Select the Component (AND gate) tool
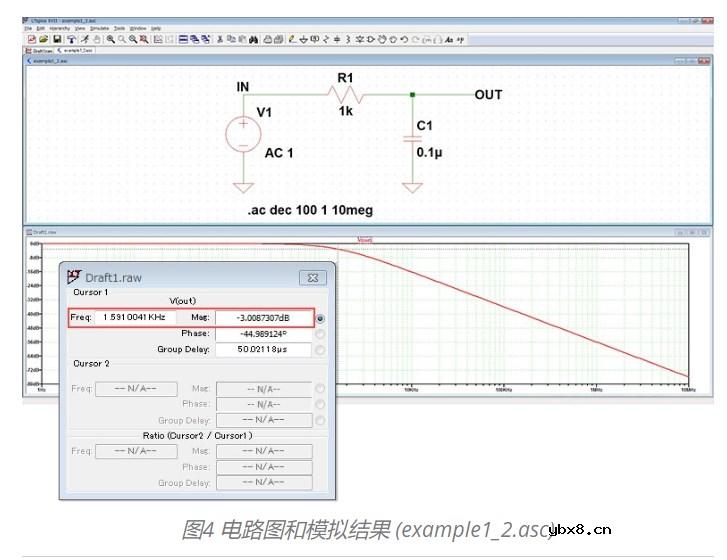Screen dimensions: 727x560 pyautogui.click(x=370, y=40)
